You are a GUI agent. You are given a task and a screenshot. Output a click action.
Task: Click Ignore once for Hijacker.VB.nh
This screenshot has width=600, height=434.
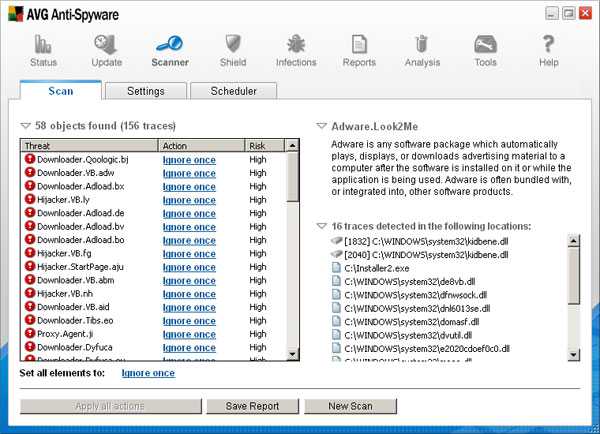[x=189, y=294]
